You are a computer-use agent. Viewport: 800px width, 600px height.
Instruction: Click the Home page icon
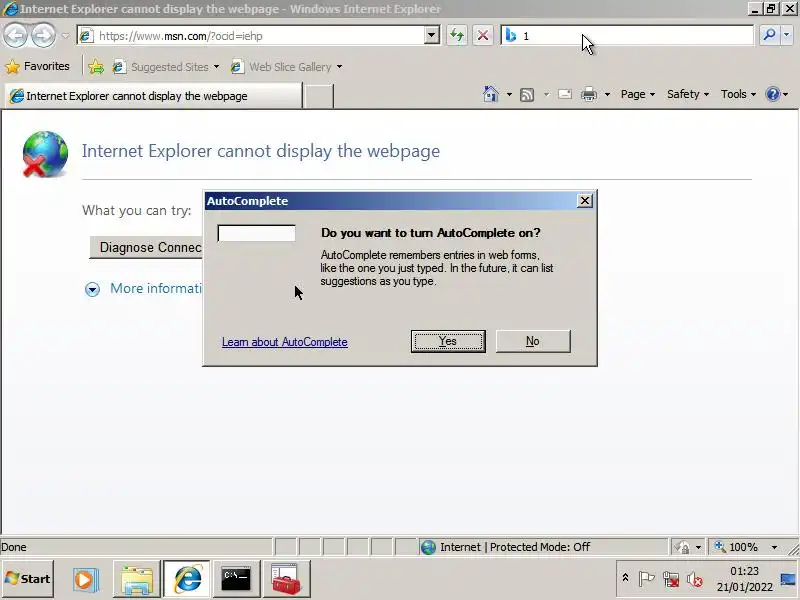click(x=490, y=94)
